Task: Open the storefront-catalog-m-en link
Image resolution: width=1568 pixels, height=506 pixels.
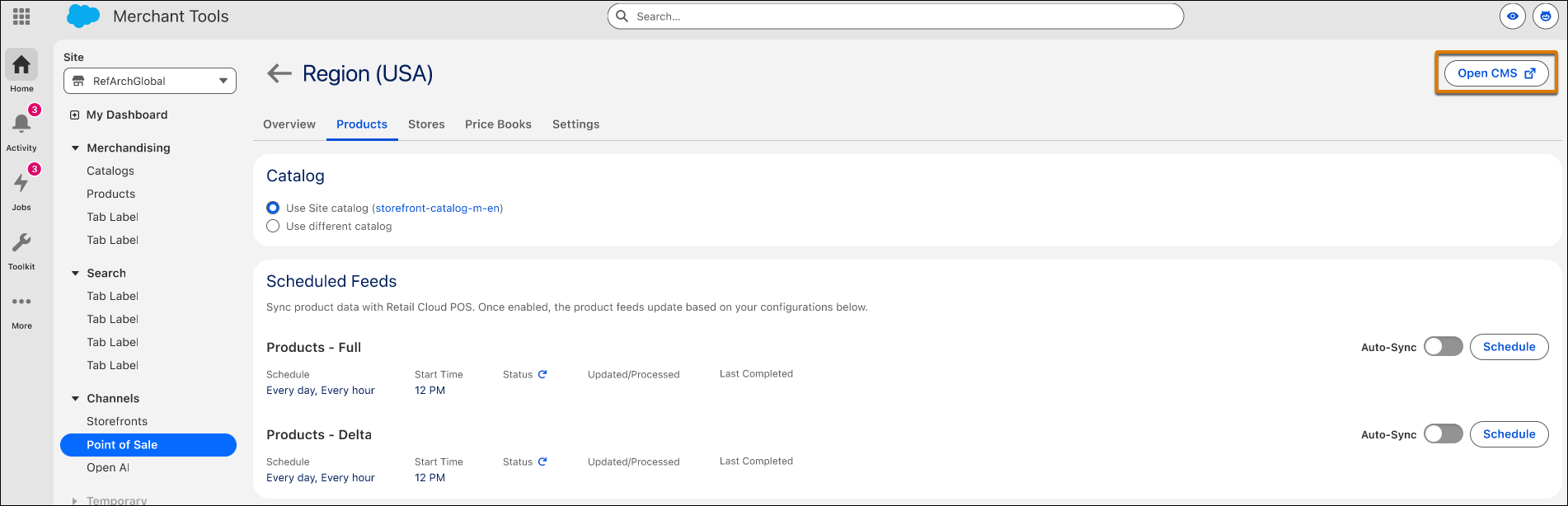Action: [x=438, y=208]
